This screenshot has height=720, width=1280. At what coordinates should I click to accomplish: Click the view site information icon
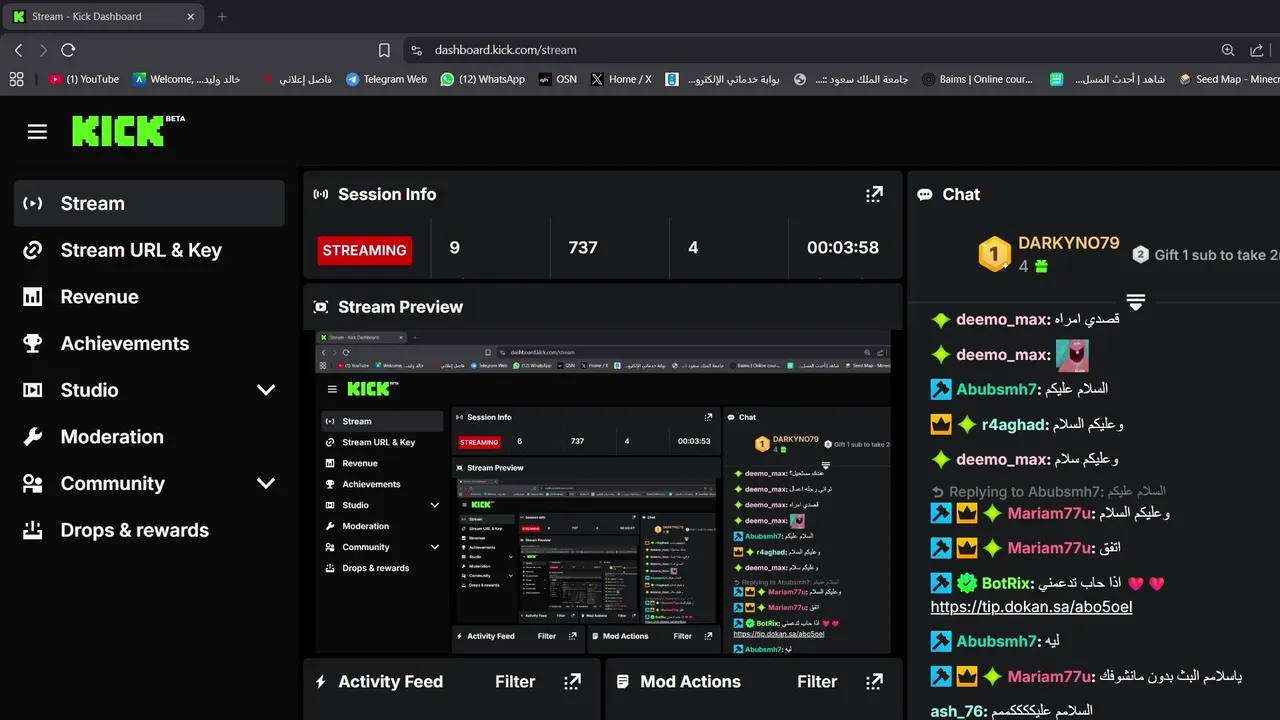(416, 50)
